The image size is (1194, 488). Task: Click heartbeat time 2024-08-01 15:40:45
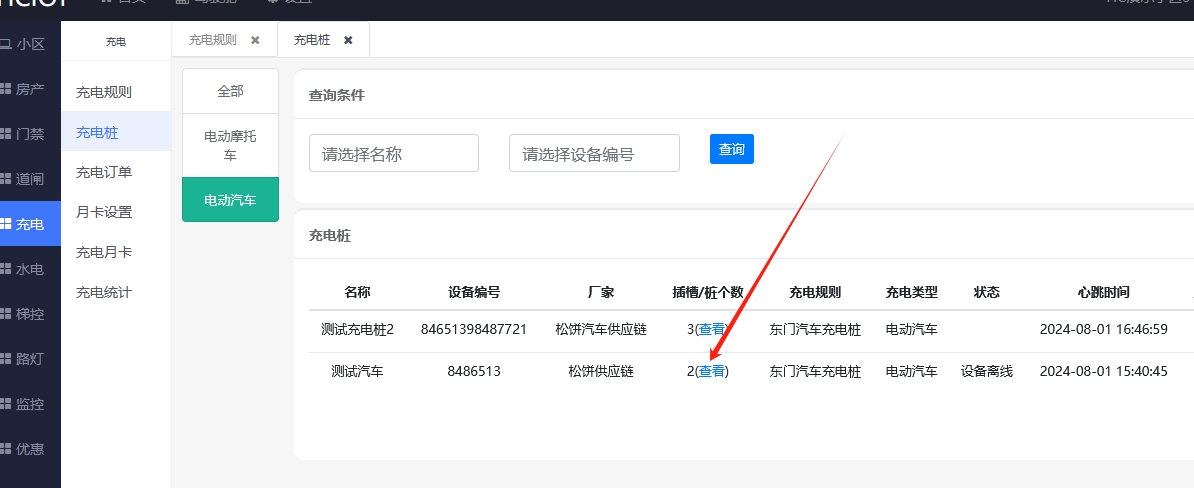coord(1103,372)
